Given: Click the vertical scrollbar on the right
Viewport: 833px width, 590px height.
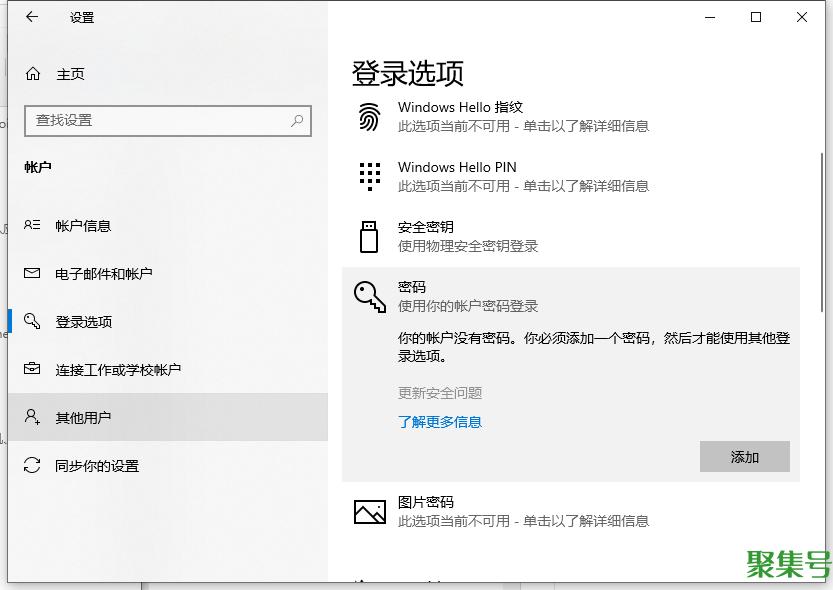Looking at the screenshot, I should click(x=822, y=231).
